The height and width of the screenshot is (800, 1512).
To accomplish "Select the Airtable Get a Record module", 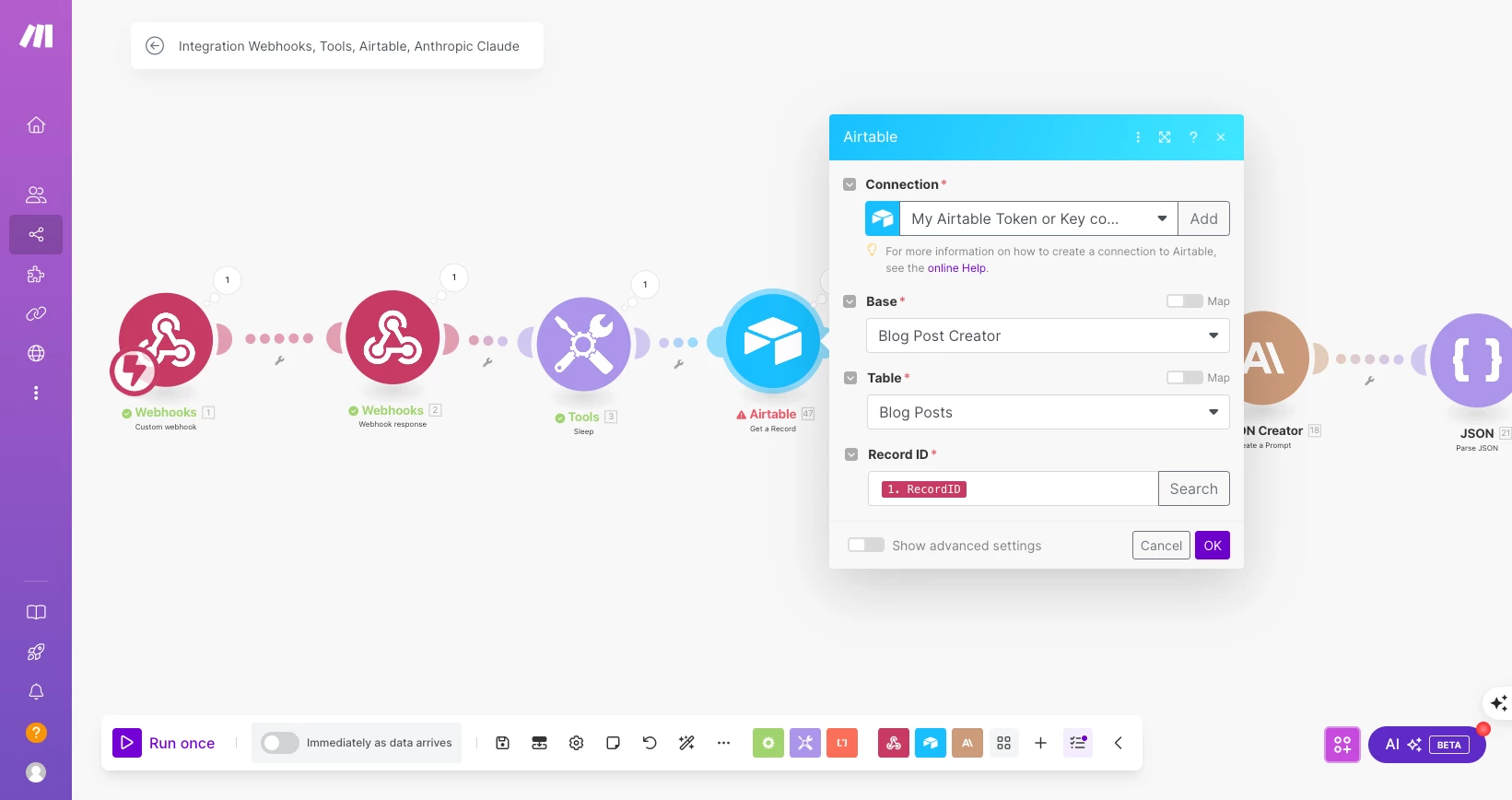I will [x=773, y=341].
